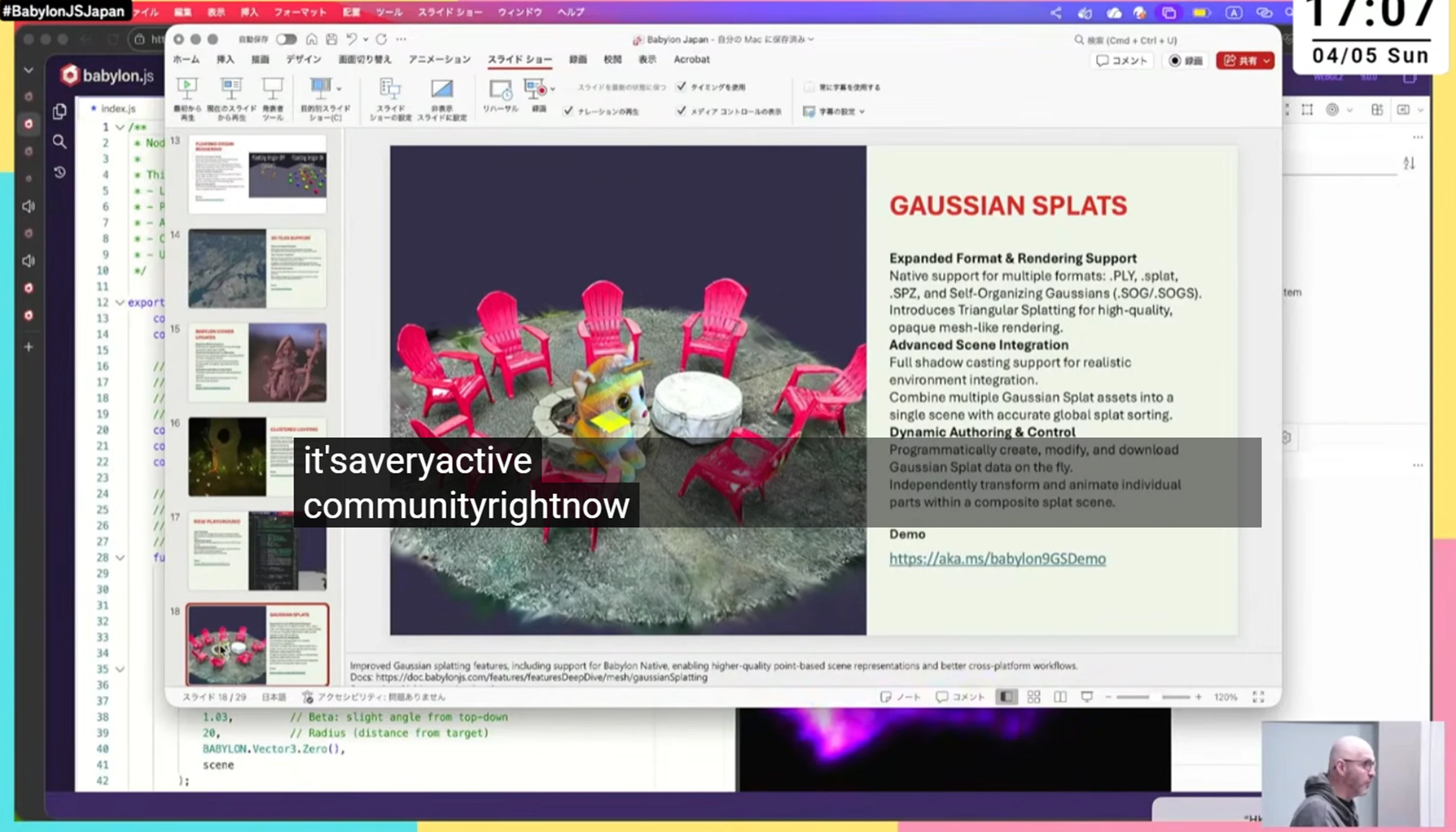Viewport: 1456px width, 832px height.
Task: Uncheck Play Narrations (ナレーションの再生) checkbox
Action: (x=568, y=111)
